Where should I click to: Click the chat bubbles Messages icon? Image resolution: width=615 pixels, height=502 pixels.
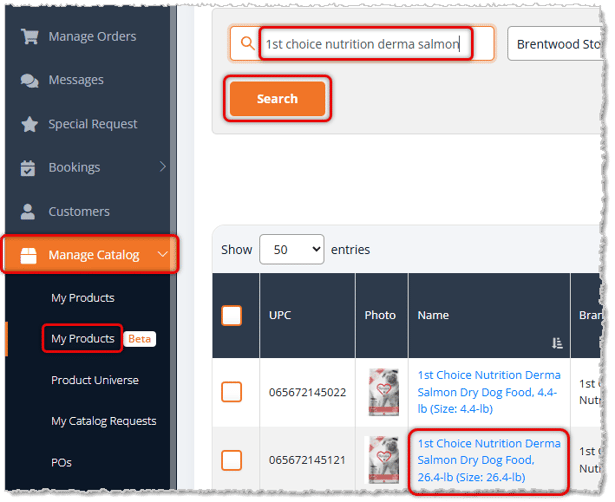[x=29, y=80]
